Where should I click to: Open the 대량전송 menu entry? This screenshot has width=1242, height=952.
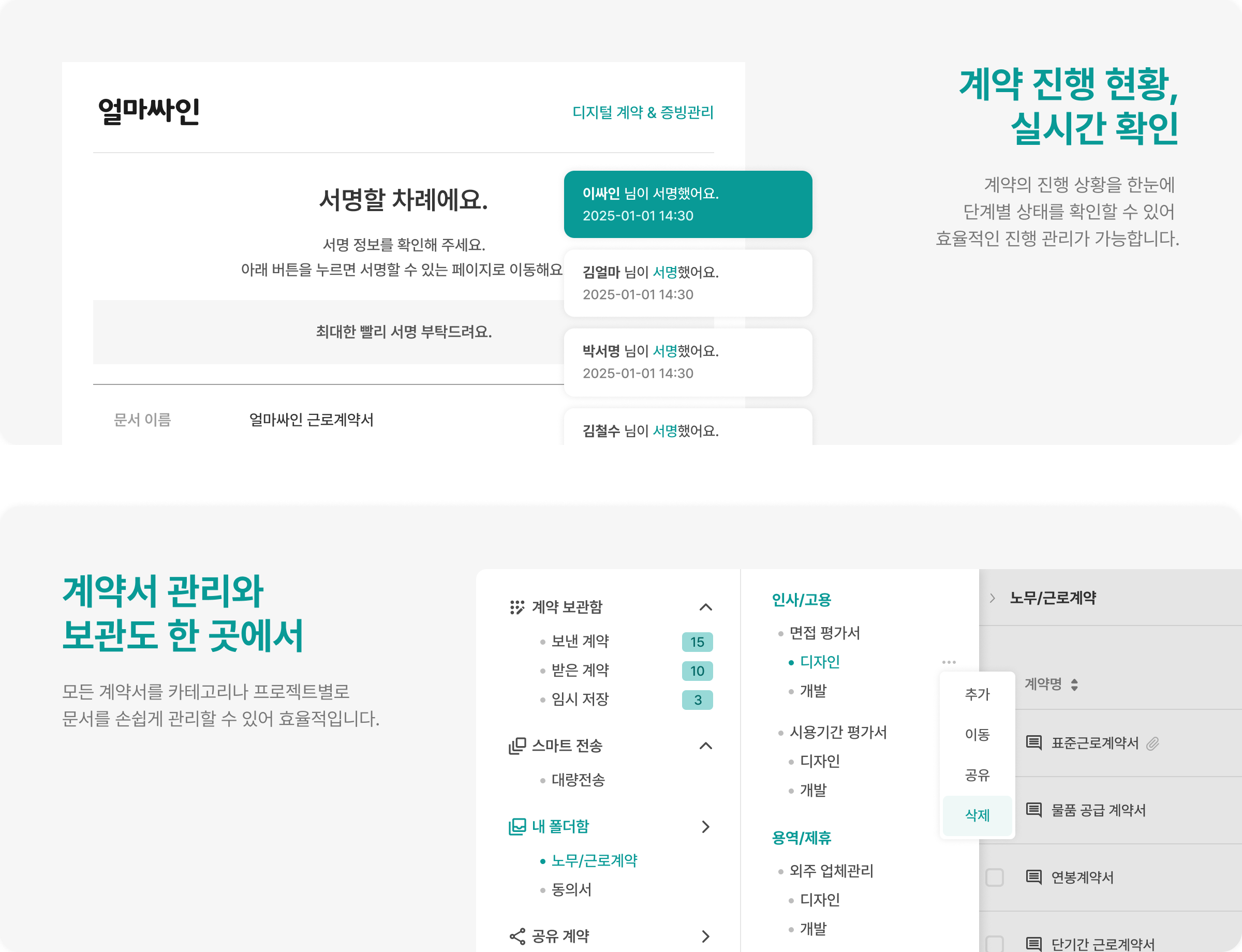point(578,780)
